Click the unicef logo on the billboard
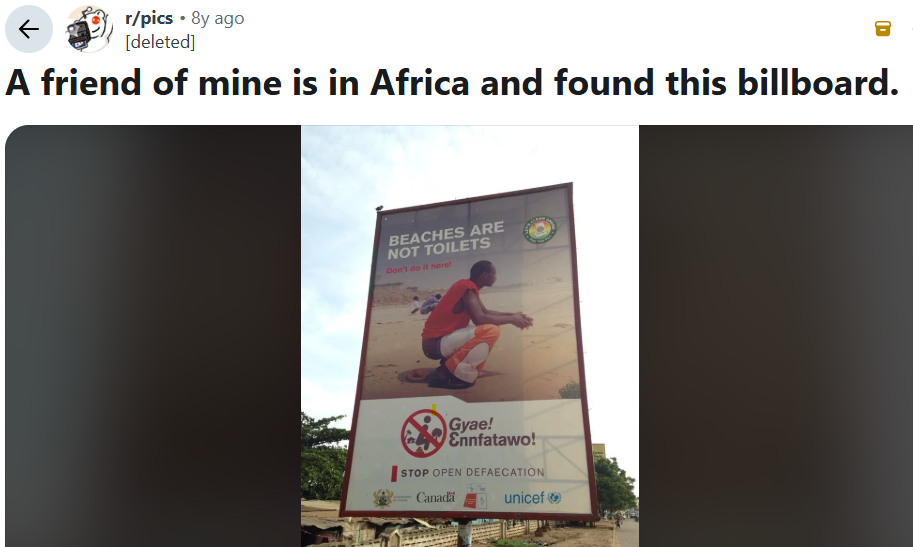The image size is (913, 547). tap(532, 497)
